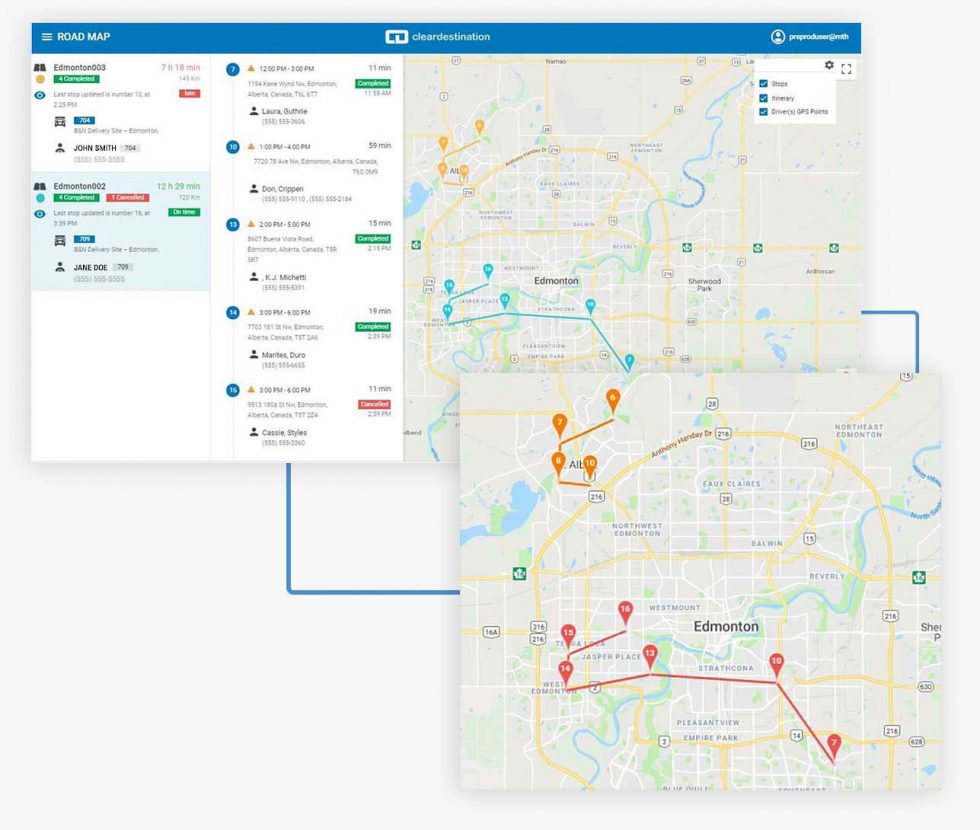Toggle the Driver(s) GPS Points checkbox
This screenshot has height=830, width=980.
764,111
